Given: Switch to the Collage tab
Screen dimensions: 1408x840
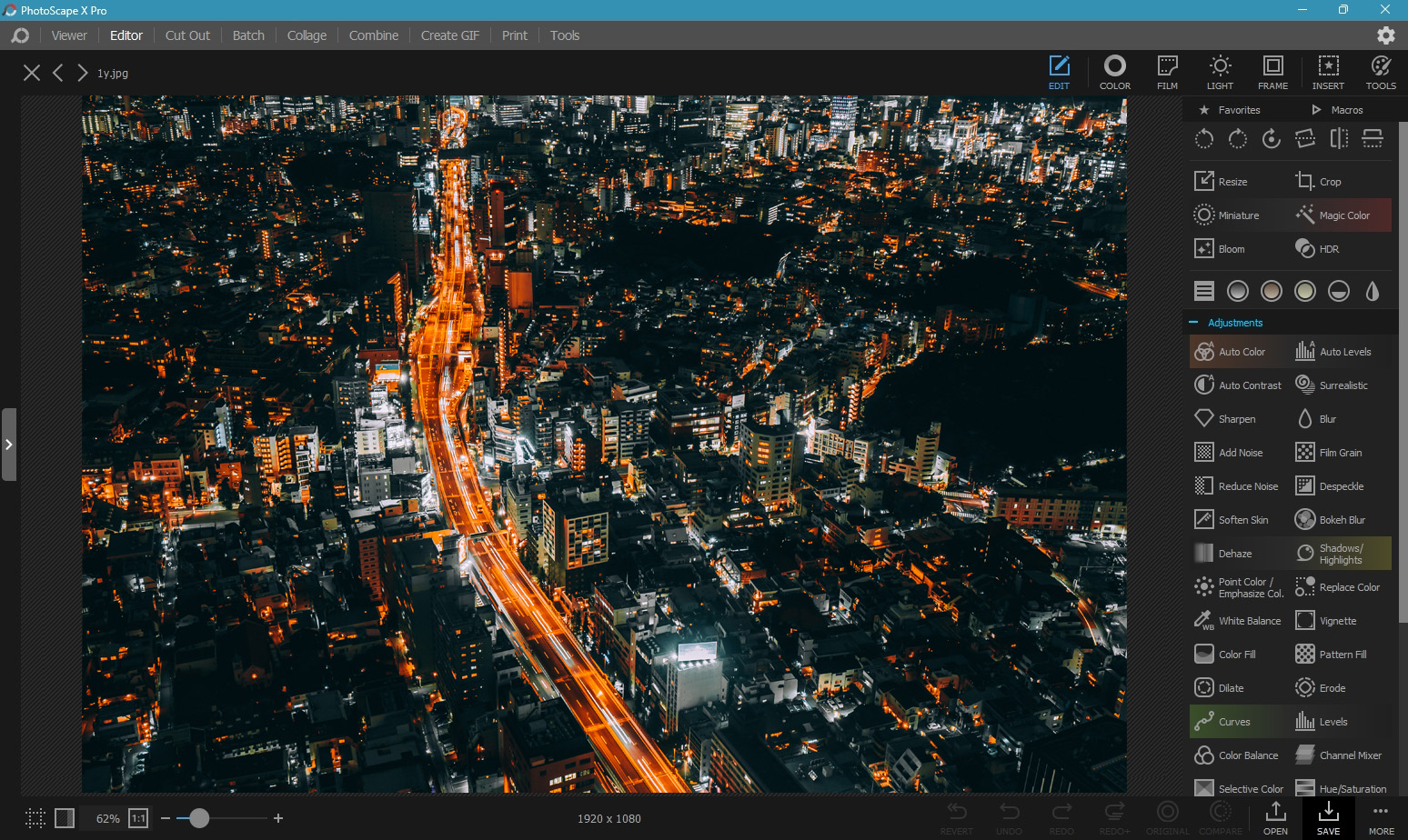Looking at the screenshot, I should click(x=307, y=35).
